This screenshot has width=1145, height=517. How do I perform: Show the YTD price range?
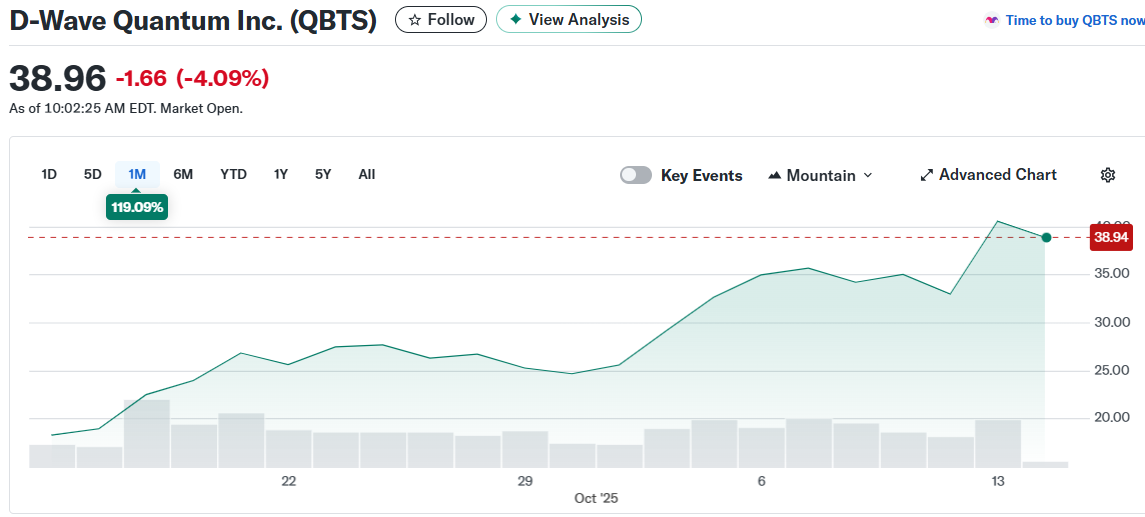[233, 174]
